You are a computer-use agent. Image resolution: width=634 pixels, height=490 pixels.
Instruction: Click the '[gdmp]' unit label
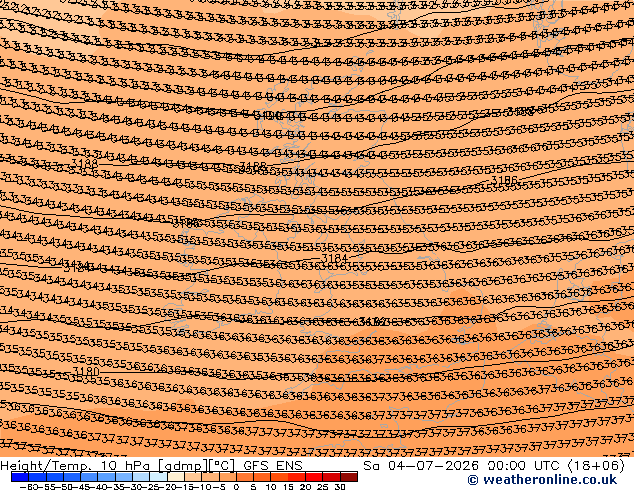coord(183,466)
